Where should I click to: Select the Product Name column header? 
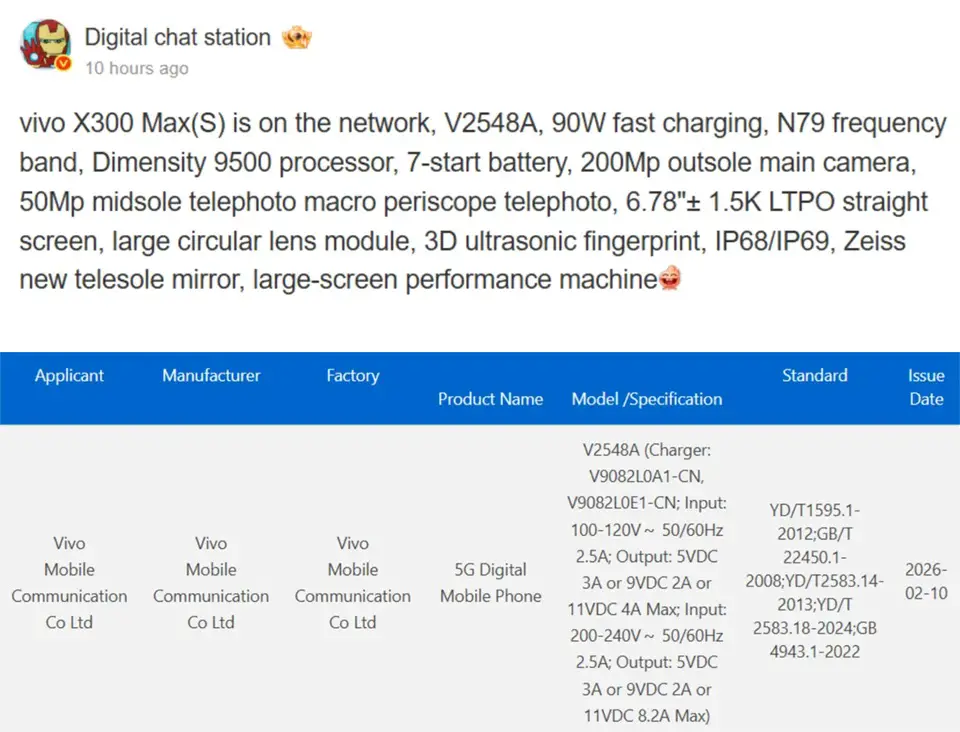point(490,399)
